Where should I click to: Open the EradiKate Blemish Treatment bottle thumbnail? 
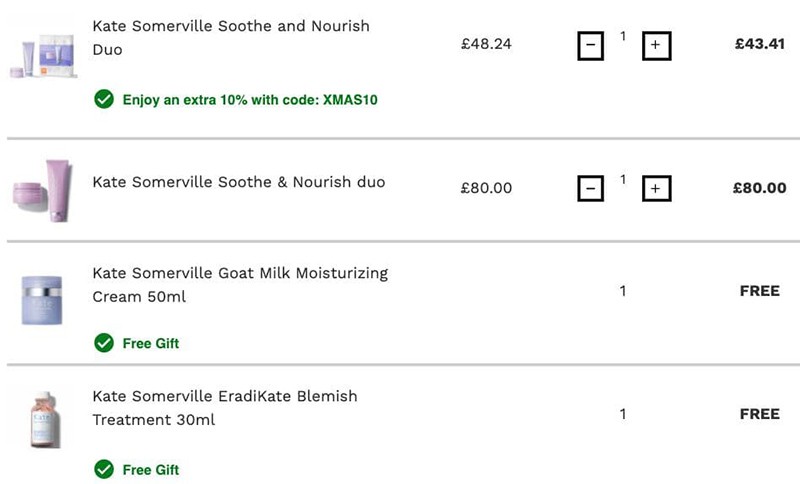point(44,420)
